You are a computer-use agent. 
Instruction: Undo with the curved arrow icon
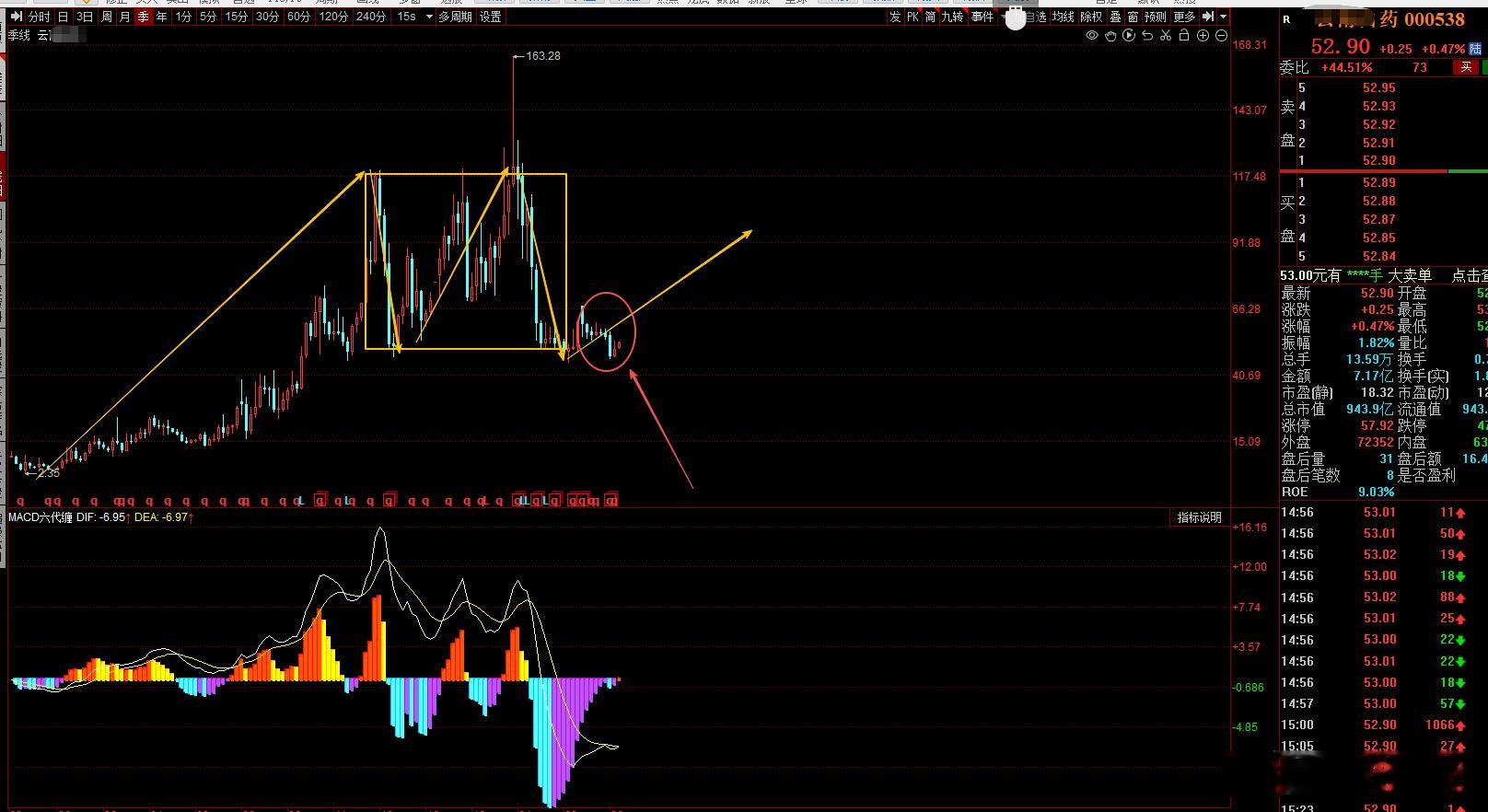1147,35
